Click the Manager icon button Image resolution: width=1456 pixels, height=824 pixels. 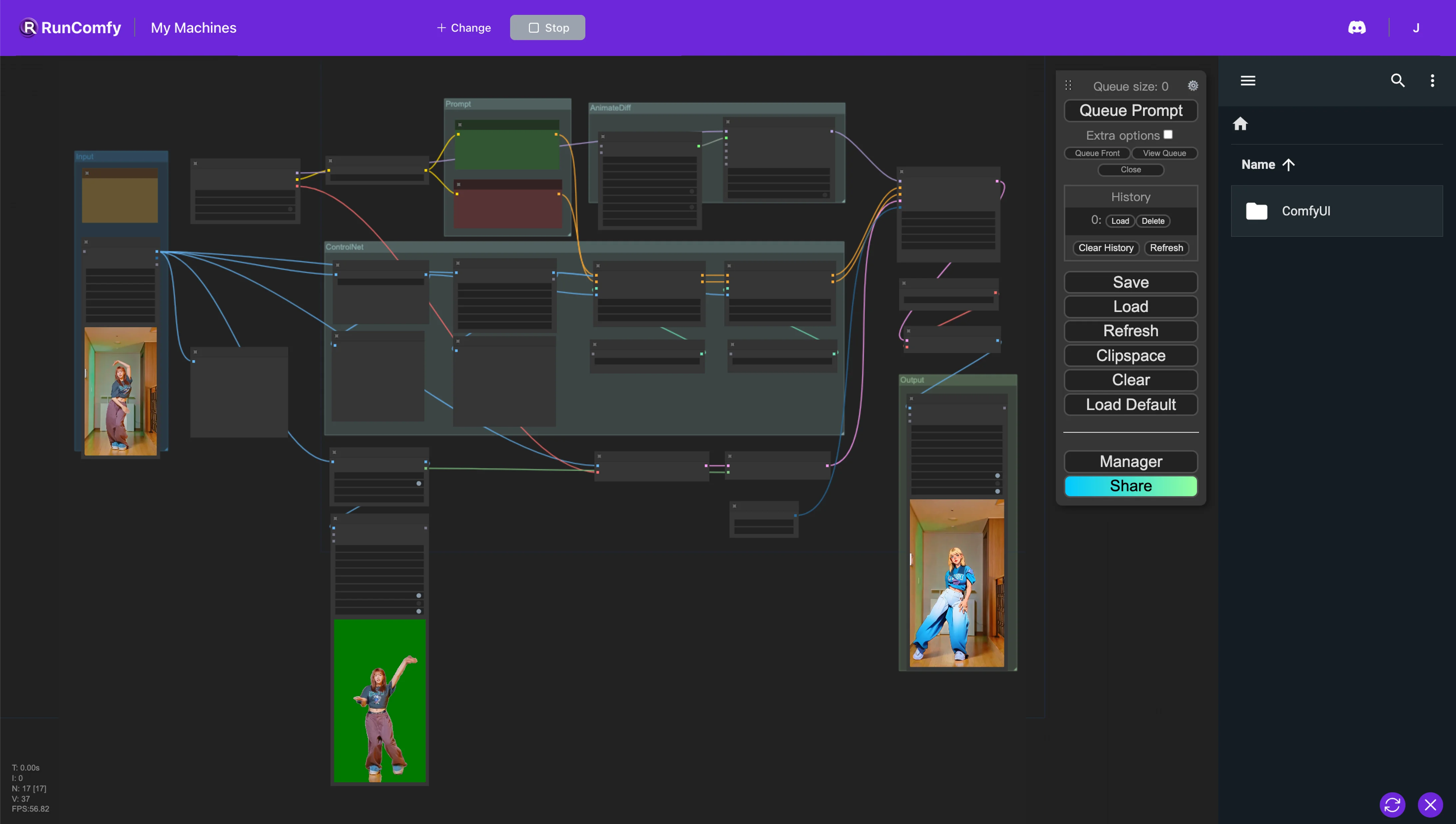[x=1131, y=461]
